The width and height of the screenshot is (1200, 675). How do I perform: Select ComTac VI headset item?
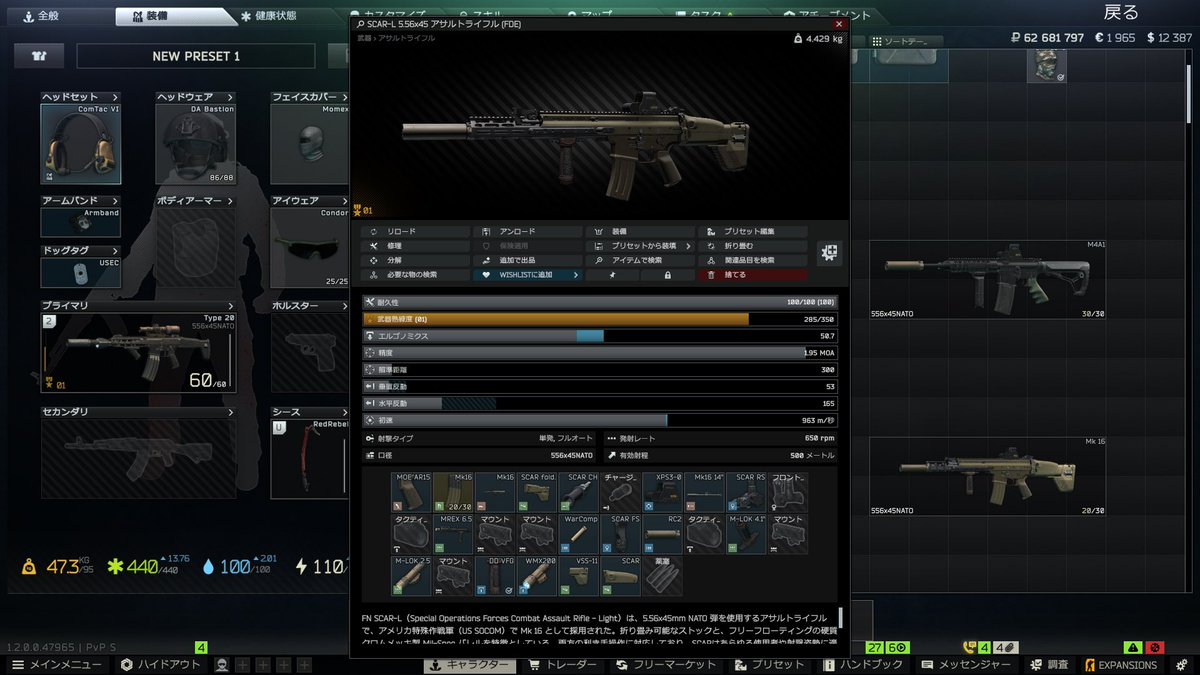point(80,144)
